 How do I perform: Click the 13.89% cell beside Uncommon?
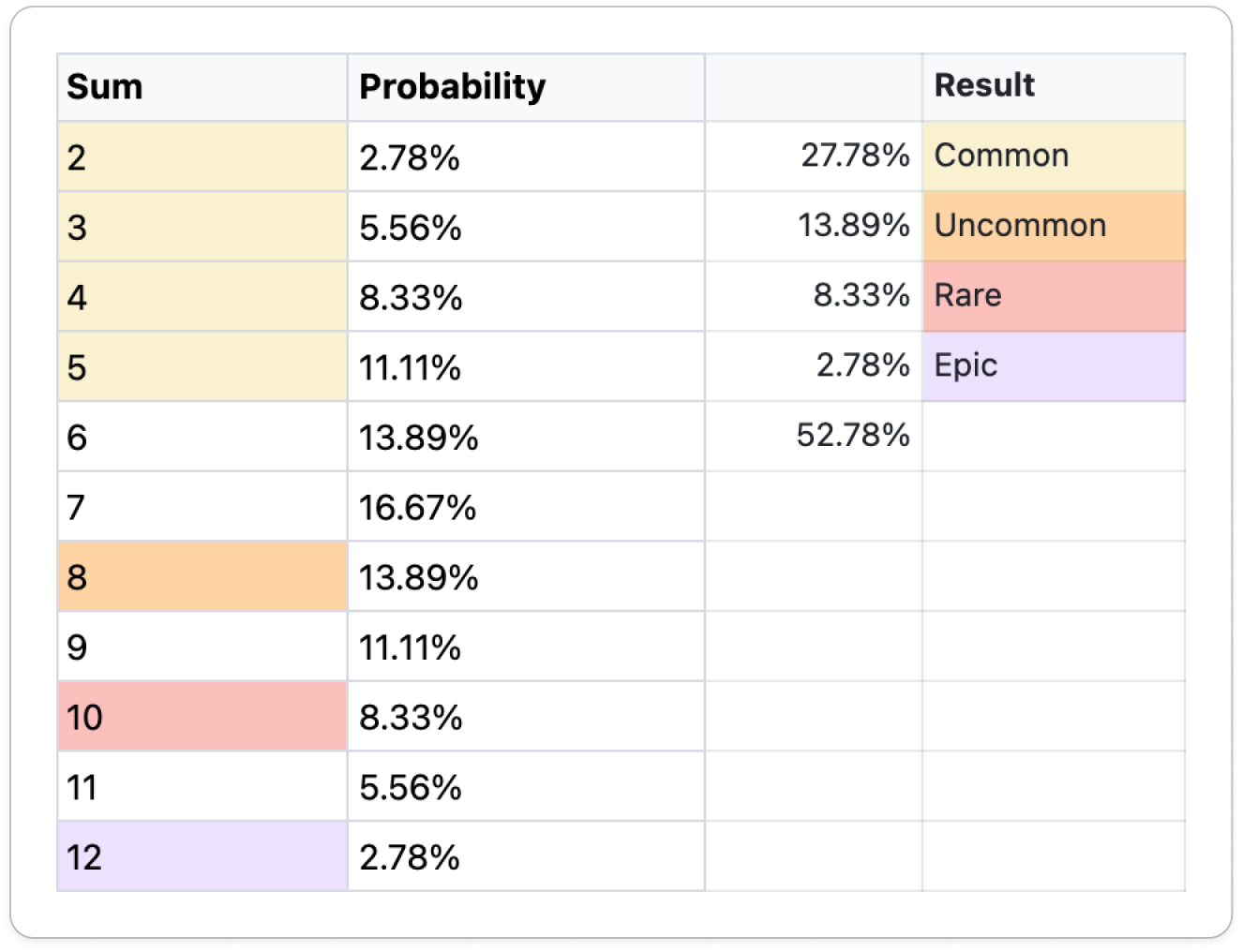pyautogui.click(x=813, y=226)
